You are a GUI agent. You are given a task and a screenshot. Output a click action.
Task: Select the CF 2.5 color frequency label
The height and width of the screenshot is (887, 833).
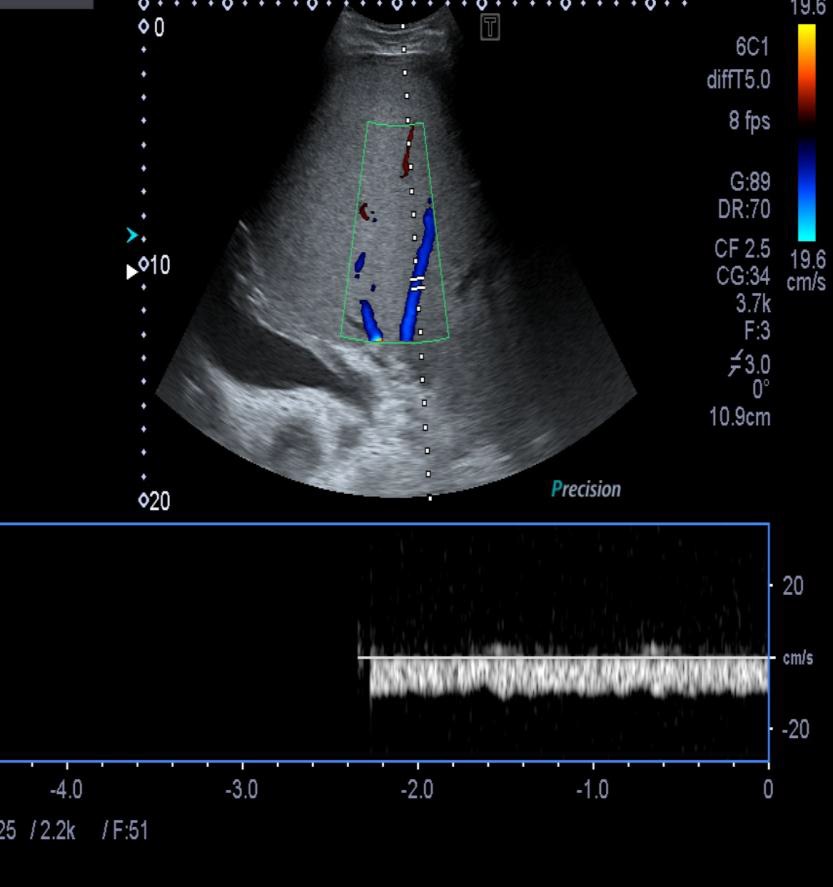point(742,248)
